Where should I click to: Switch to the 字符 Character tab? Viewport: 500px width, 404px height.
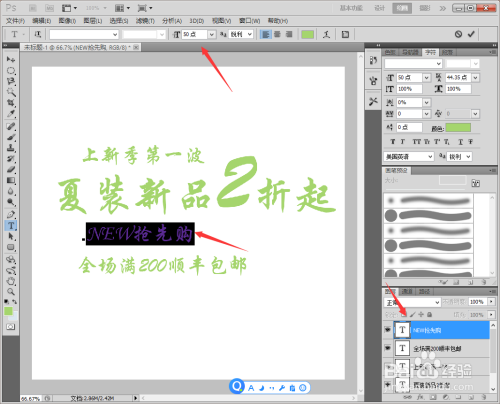pos(430,52)
